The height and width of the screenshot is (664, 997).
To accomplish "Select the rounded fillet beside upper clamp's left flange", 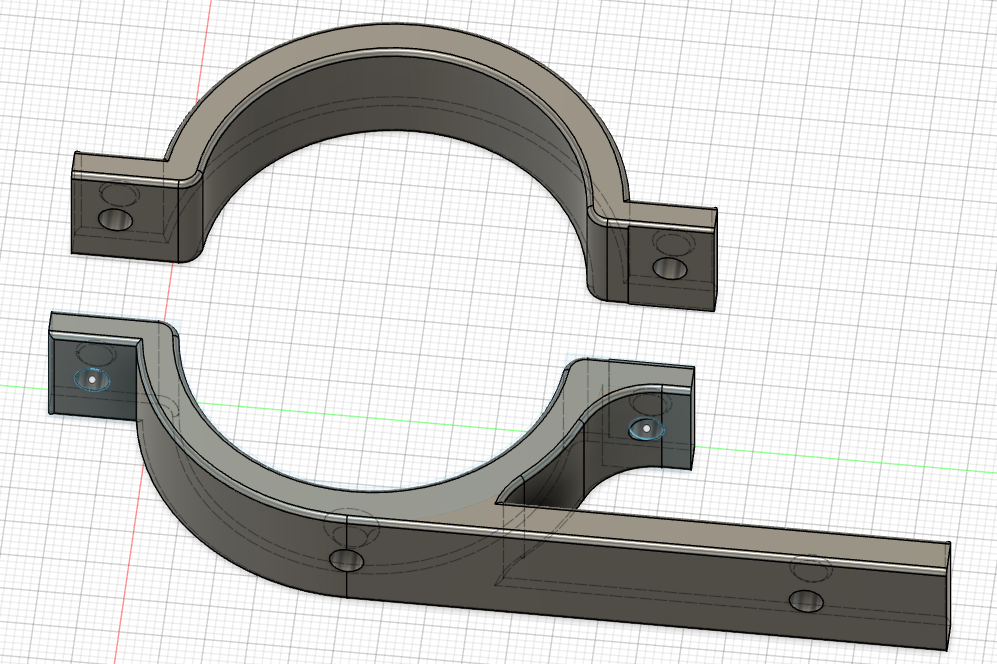I will tap(191, 216).
